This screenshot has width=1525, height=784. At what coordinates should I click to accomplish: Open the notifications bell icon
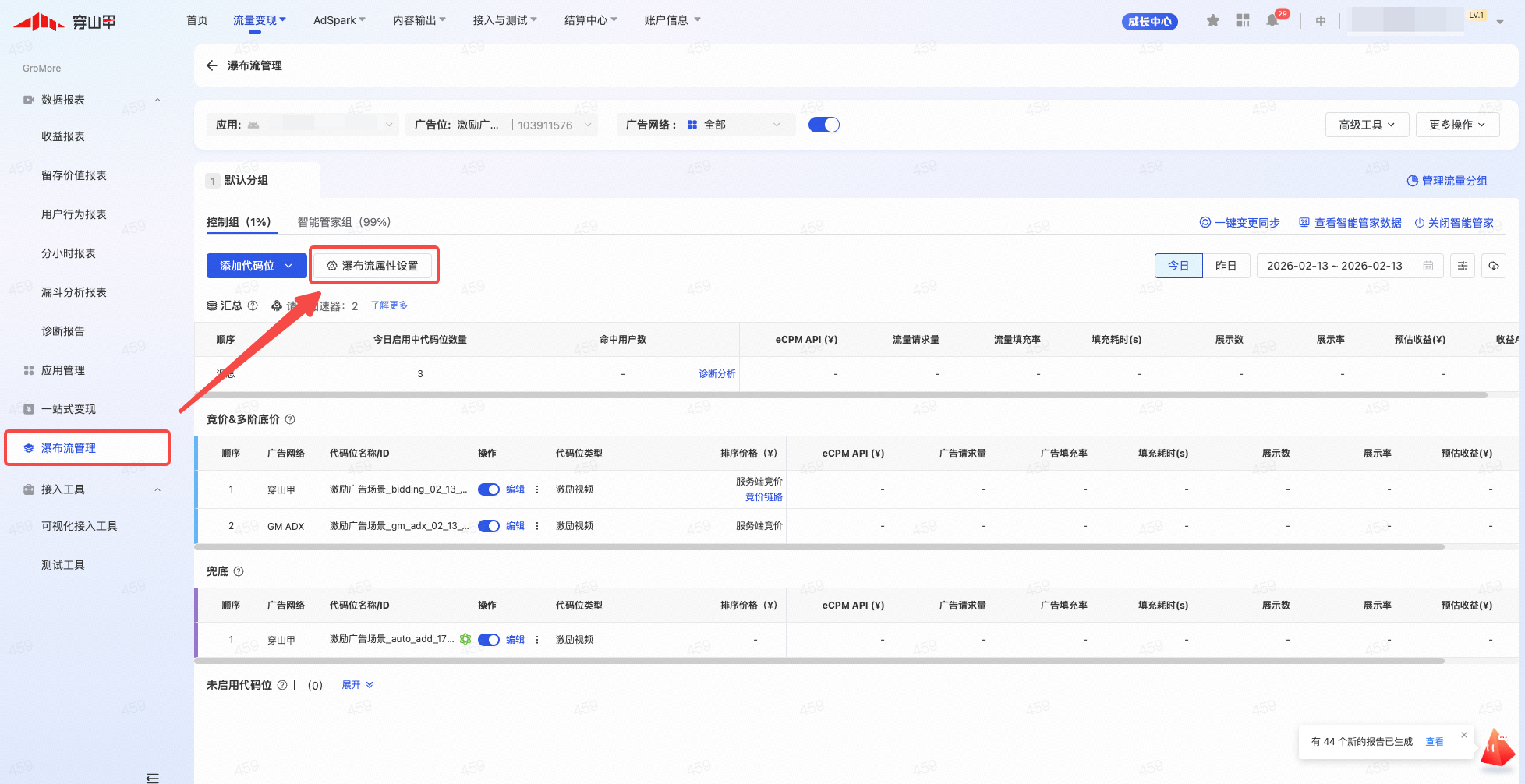tap(1272, 21)
